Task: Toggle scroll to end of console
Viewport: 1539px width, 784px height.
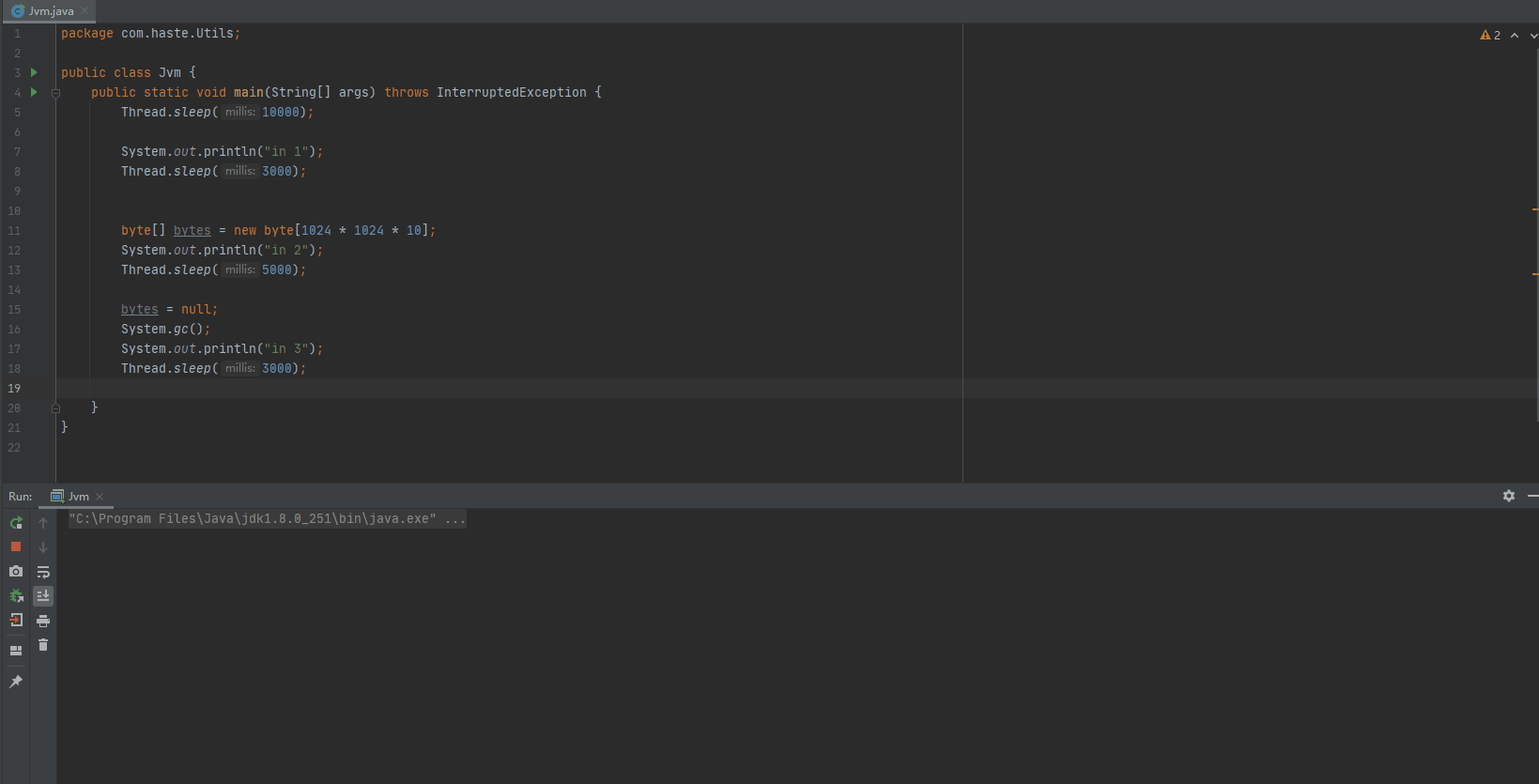Action: [43, 596]
